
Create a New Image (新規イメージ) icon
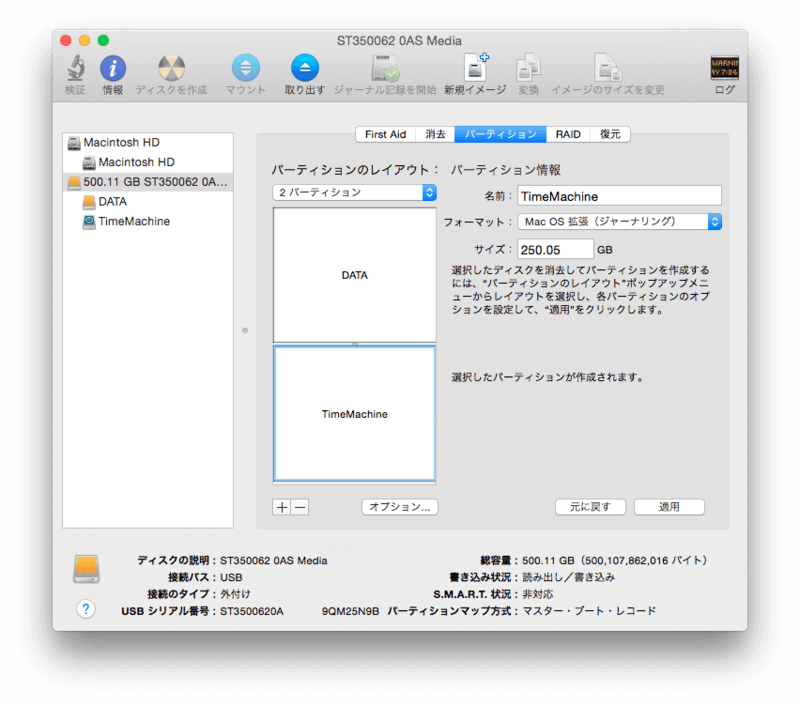tap(475, 70)
